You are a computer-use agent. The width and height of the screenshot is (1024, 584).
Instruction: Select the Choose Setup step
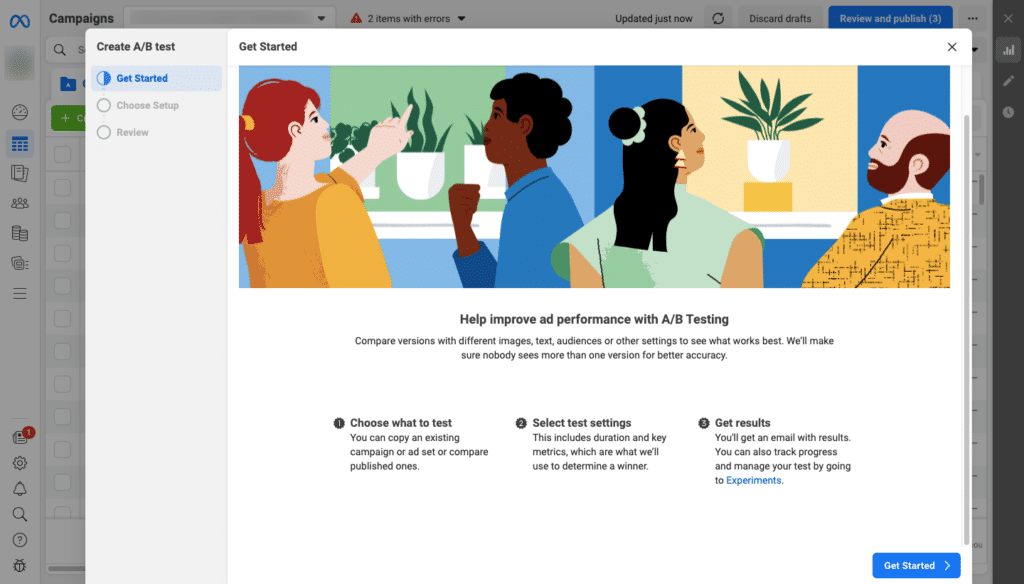pos(156,105)
